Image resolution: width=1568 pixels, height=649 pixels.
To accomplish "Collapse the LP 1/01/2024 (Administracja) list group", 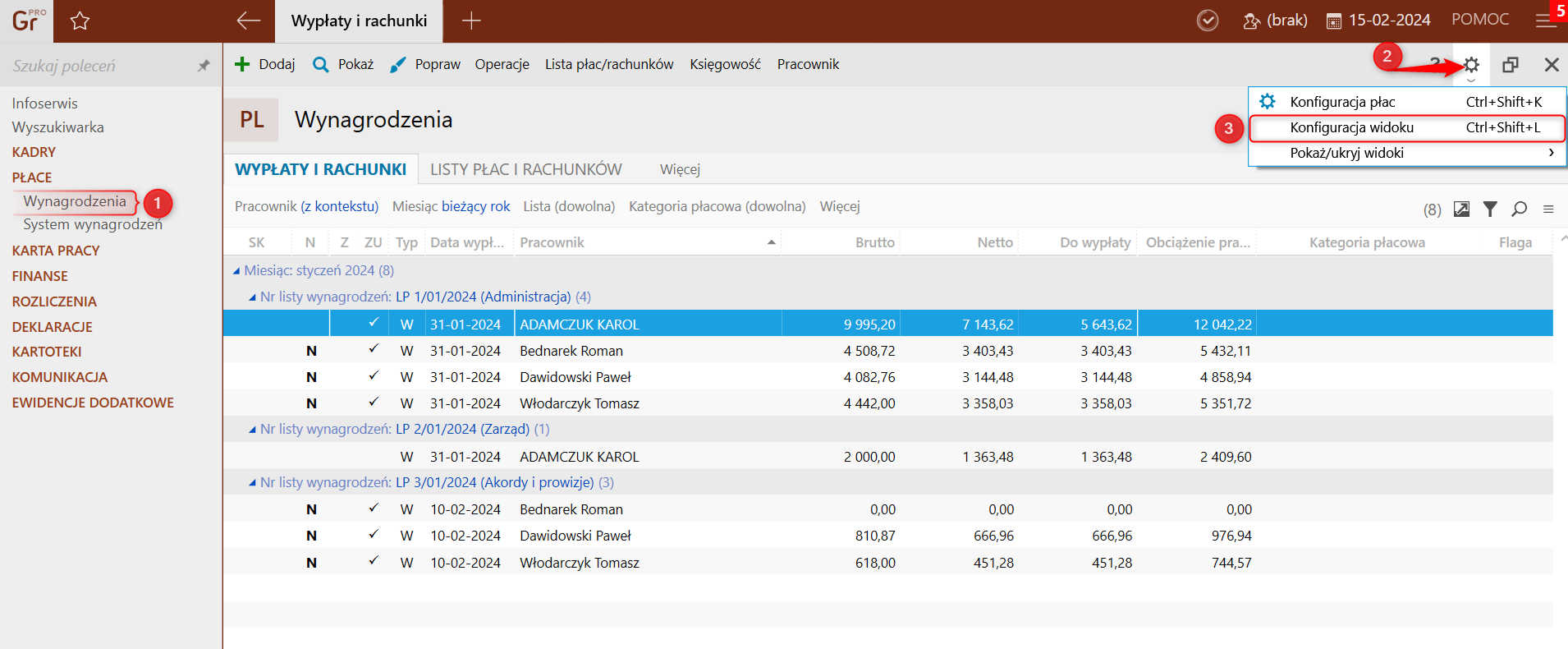I will point(252,297).
